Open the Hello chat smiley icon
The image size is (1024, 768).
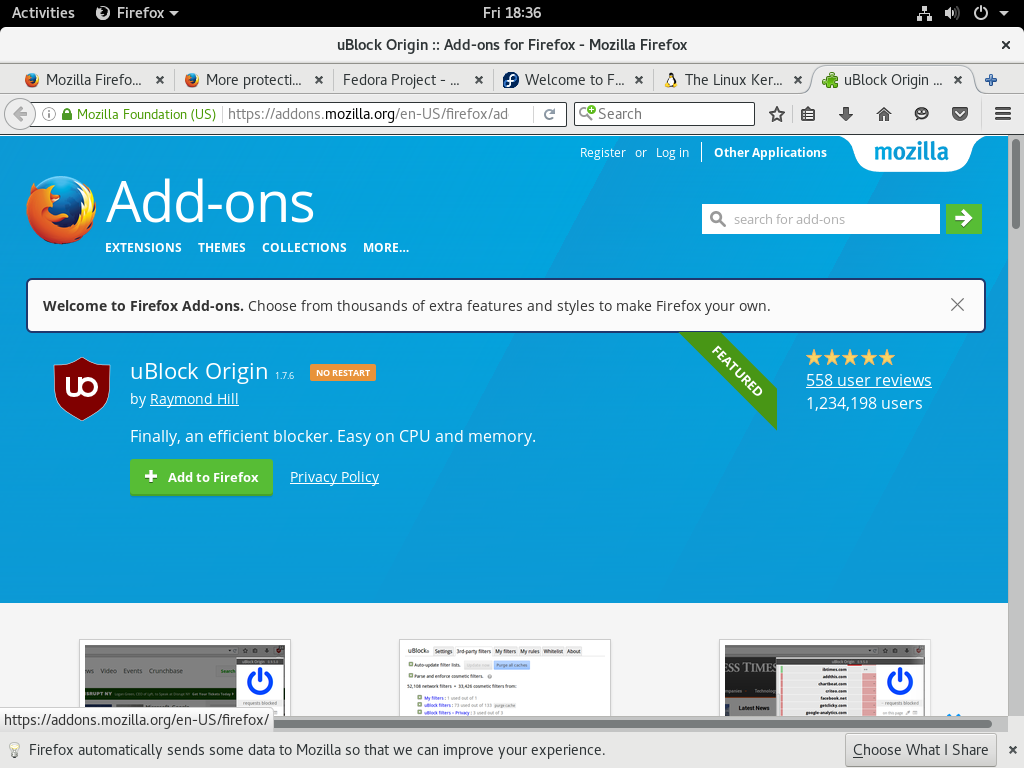[x=921, y=114]
